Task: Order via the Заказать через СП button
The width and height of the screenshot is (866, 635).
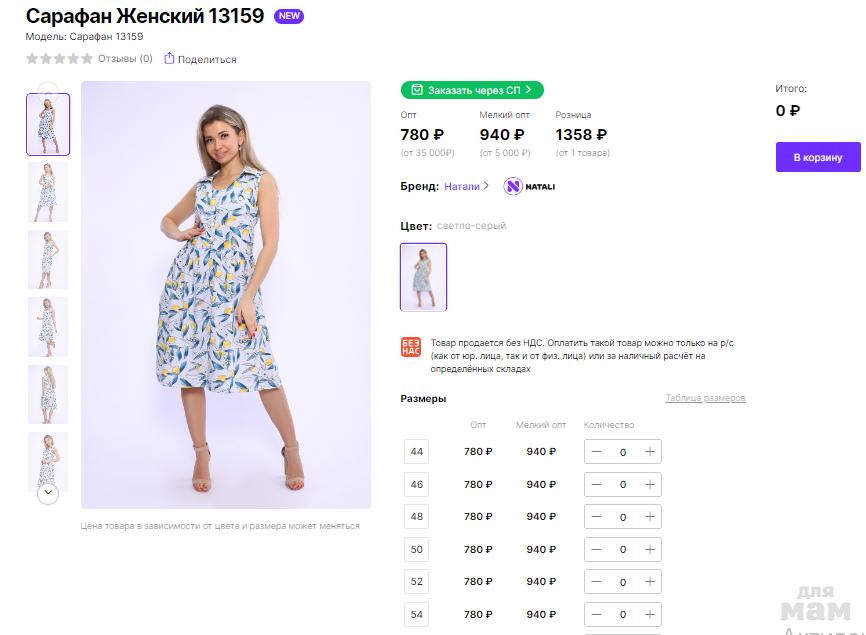Action: [472, 90]
